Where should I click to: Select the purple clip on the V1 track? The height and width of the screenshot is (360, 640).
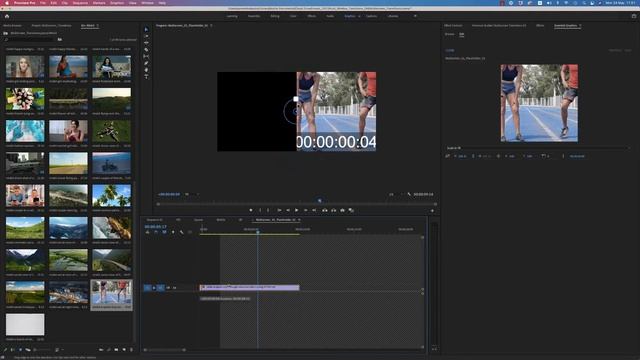249,288
